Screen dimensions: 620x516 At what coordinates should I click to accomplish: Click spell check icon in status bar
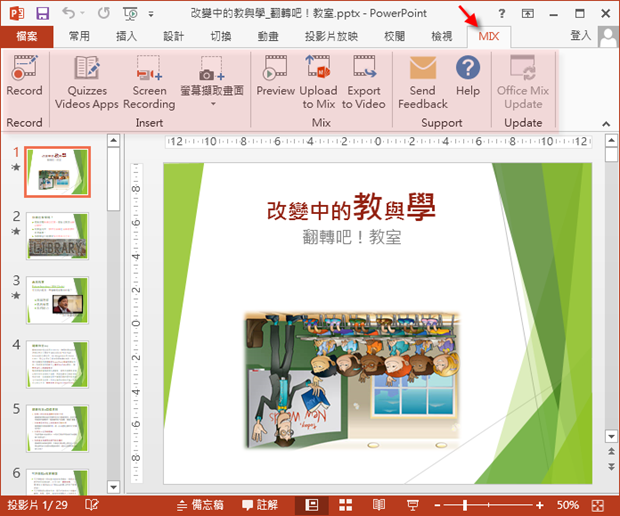click(92, 505)
